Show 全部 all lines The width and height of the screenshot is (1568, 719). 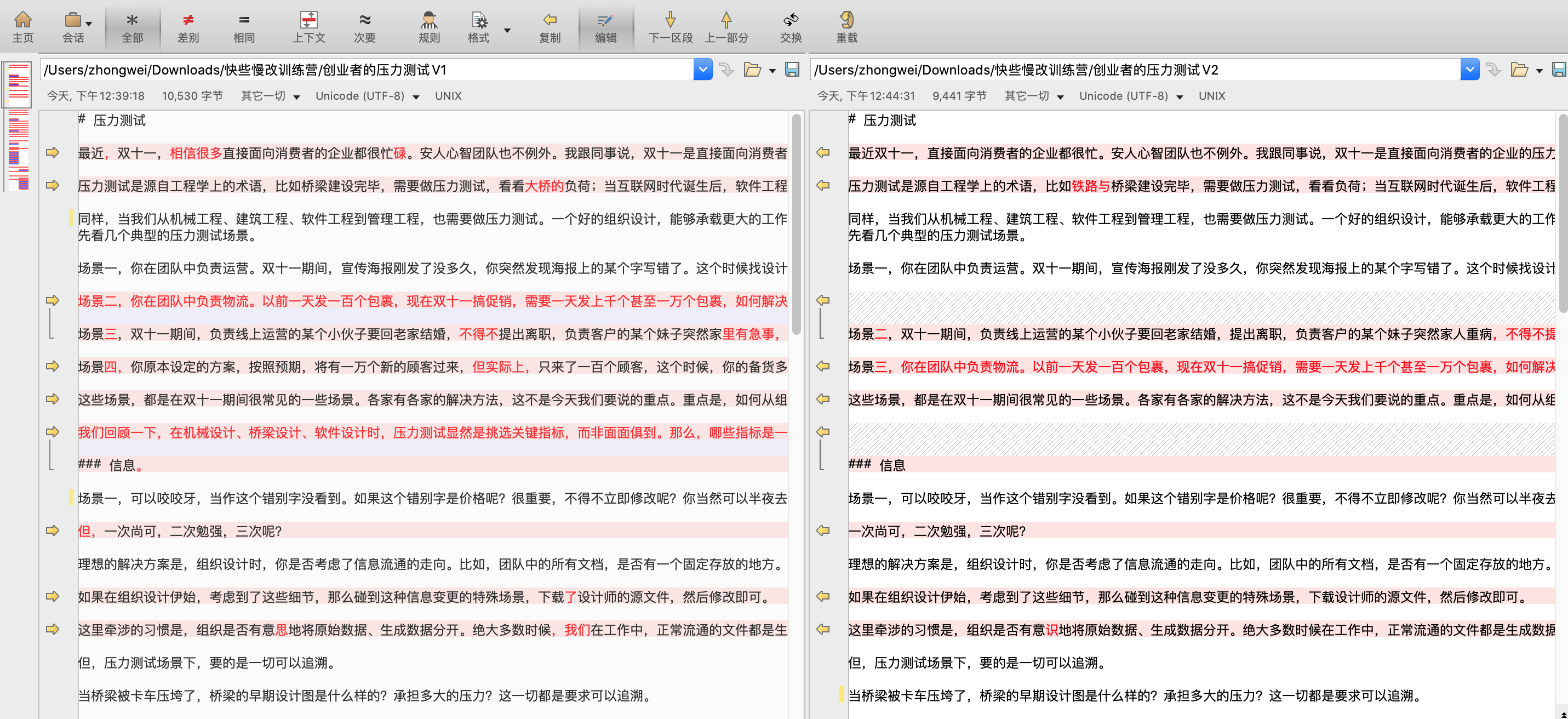(132, 27)
